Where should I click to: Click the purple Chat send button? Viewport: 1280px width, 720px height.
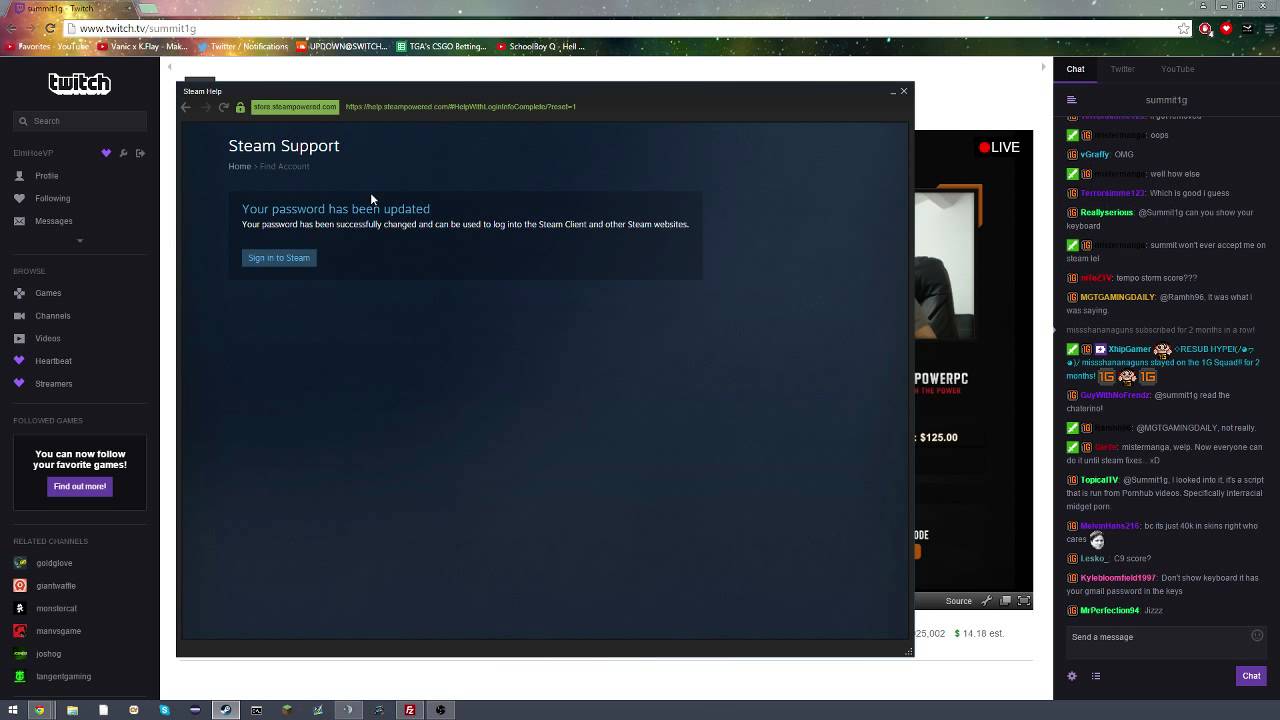coord(1251,676)
